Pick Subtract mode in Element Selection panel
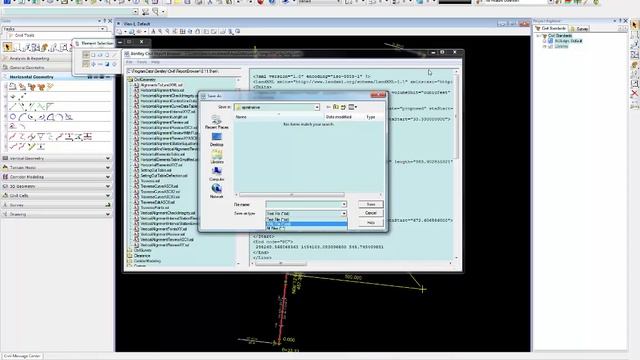The height and width of the screenshot is (360, 640). pyautogui.click(x=100, y=64)
